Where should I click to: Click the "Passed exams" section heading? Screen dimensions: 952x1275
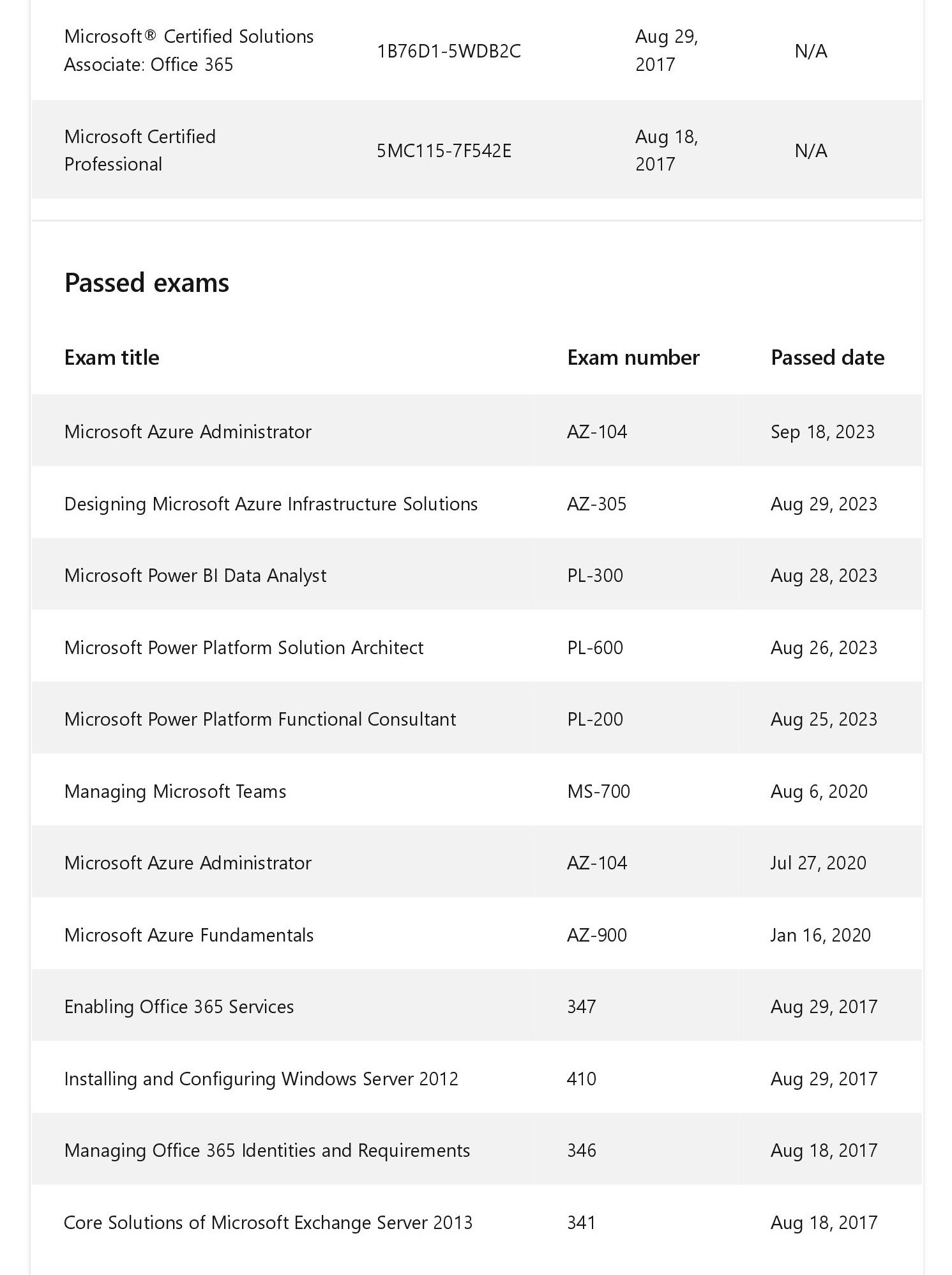click(147, 283)
